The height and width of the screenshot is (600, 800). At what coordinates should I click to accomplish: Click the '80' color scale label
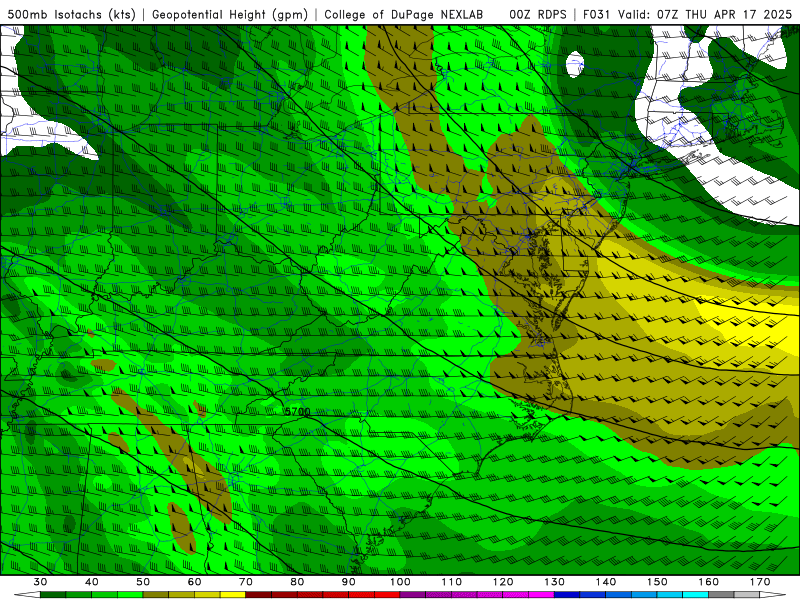(297, 582)
